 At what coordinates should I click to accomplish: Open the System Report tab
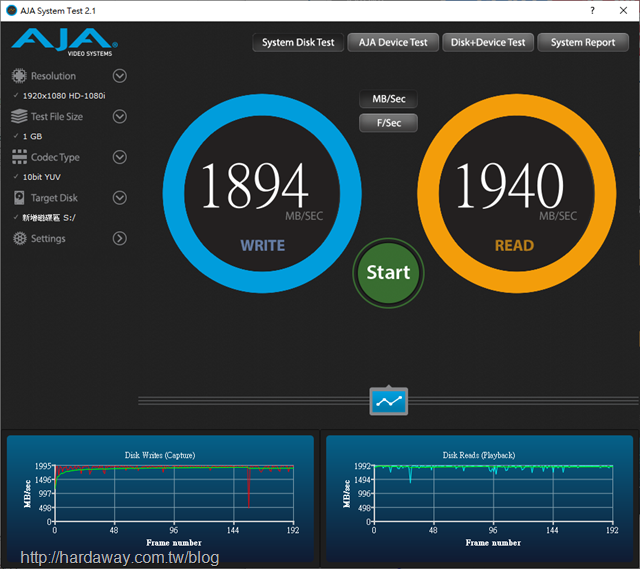(583, 42)
